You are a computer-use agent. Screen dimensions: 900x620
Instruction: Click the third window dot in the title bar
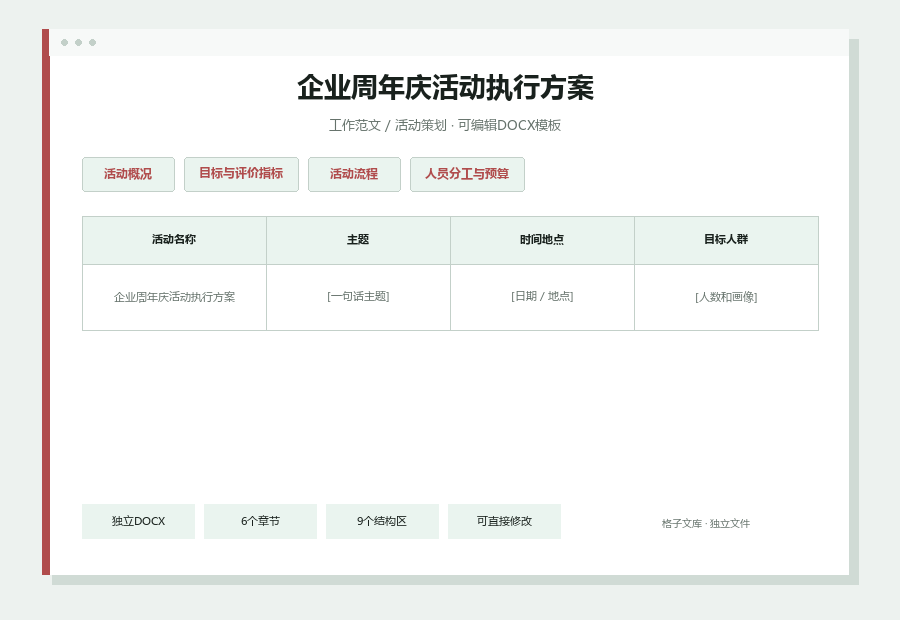92,42
